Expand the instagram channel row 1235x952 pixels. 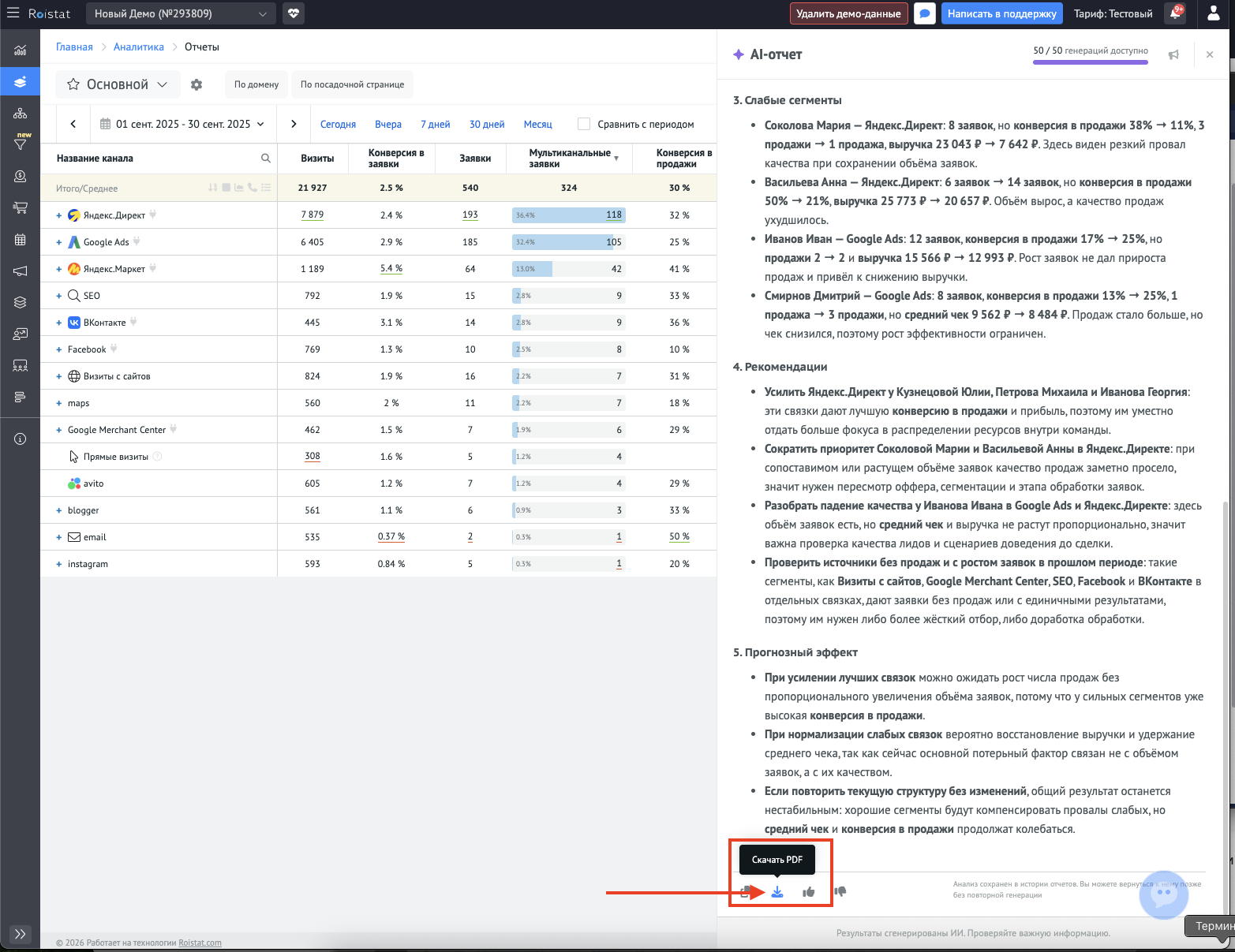pos(58,564)
